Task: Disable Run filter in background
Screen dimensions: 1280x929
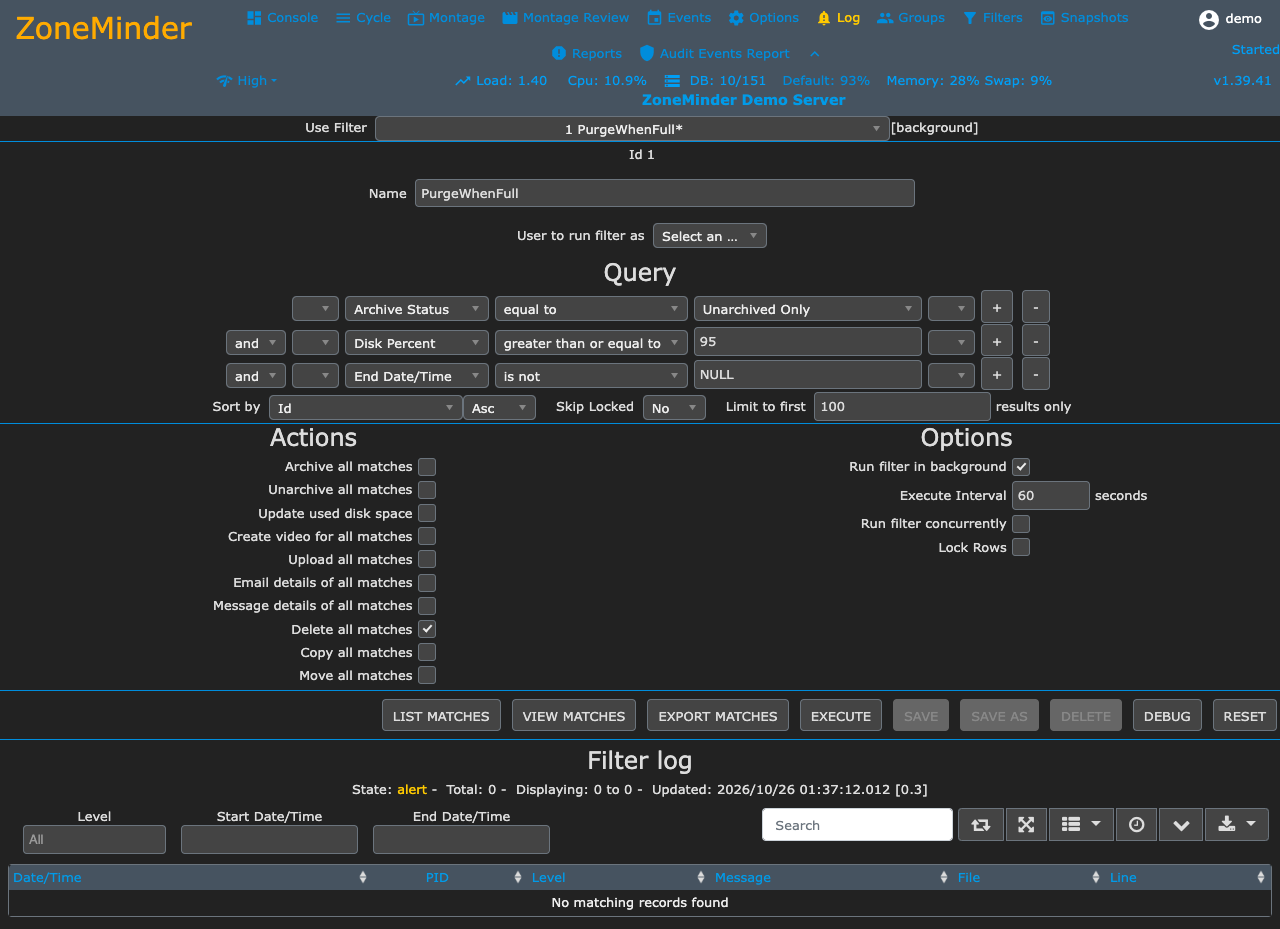Action: (1021, 467)
